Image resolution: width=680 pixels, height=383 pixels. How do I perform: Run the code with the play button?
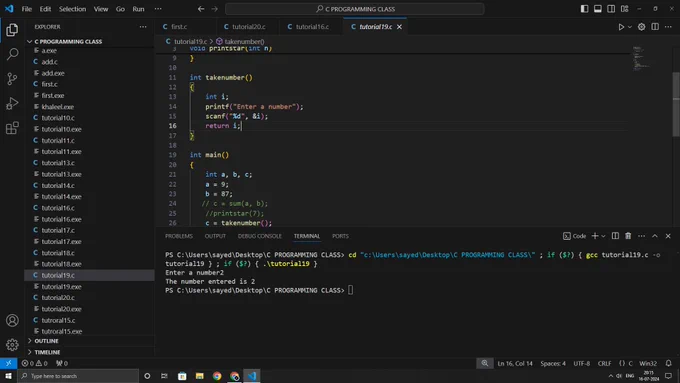(621, 27)
